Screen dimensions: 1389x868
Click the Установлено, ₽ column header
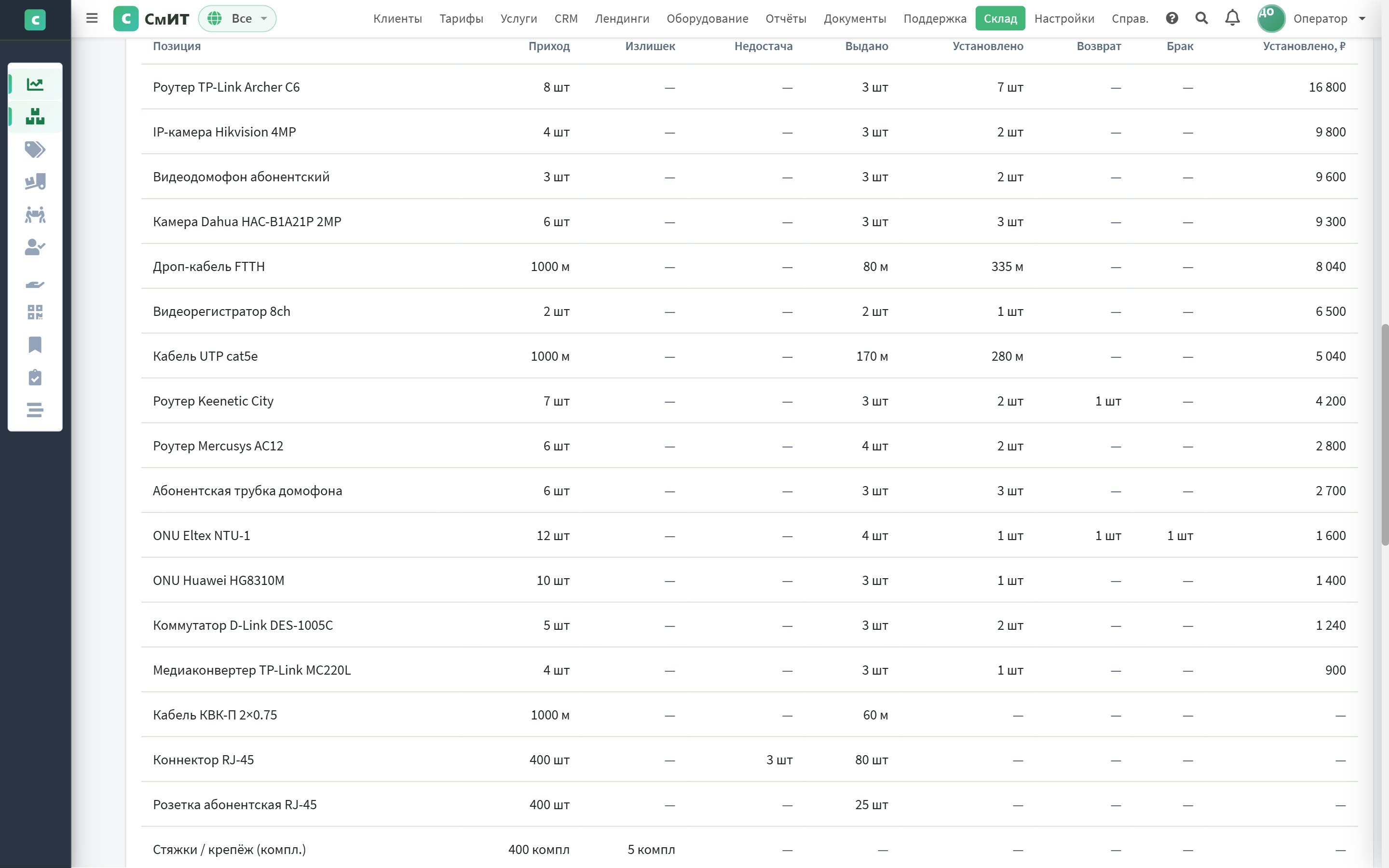click(1304, 46)
